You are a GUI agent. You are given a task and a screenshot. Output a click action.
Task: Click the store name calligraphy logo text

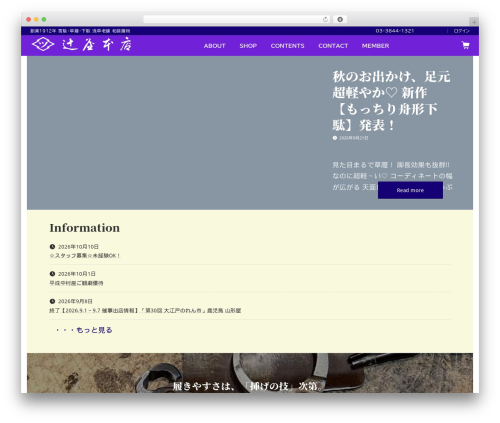[x=97, y=44]
